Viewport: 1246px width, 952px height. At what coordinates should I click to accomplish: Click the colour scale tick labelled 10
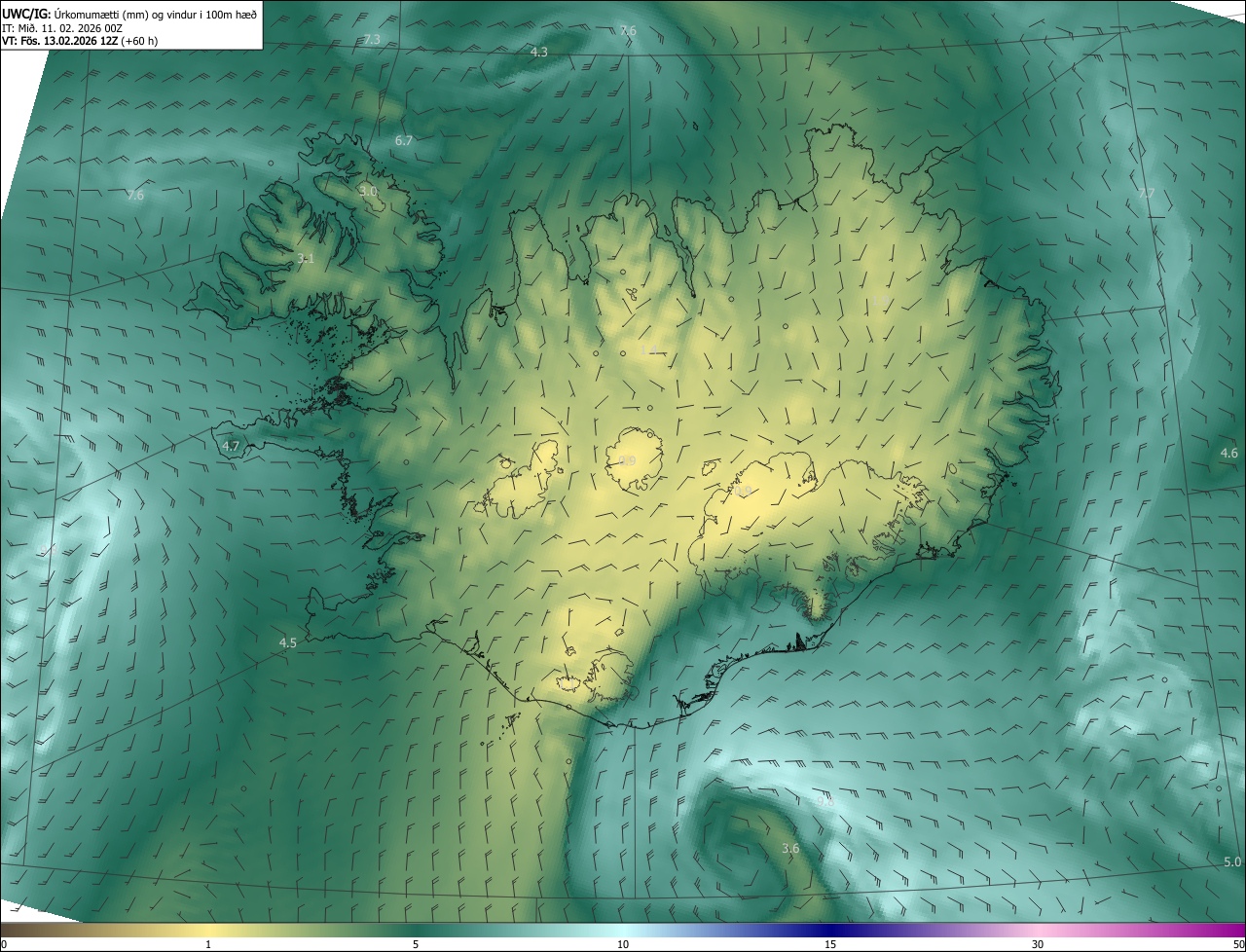623,944
